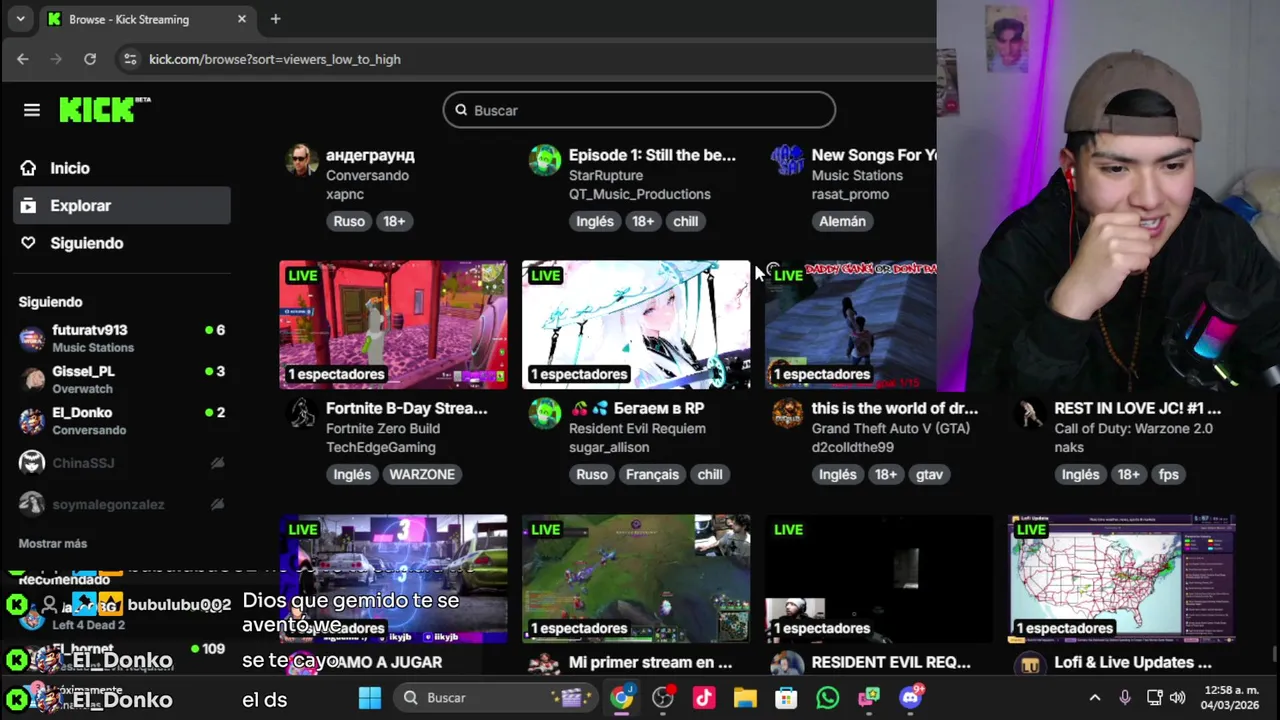Open the Бегаем в RP stream thumbnail
The height and width of the screenshot is (720, 1280).
pyautogui.click(x=636, y=325)
